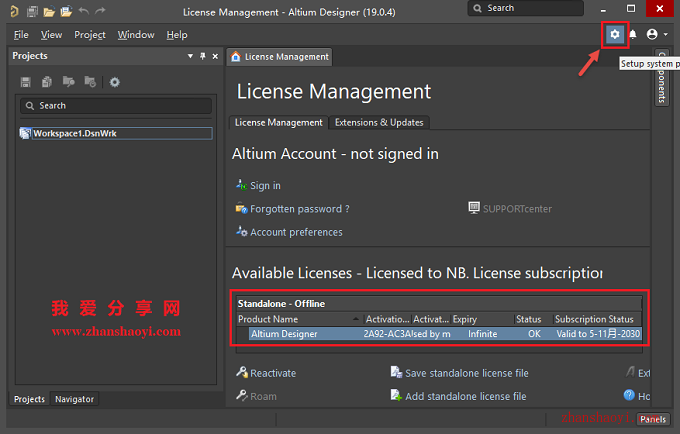Open a document using the open folder icon
680x434 pixels.
[x=49, y=12]
